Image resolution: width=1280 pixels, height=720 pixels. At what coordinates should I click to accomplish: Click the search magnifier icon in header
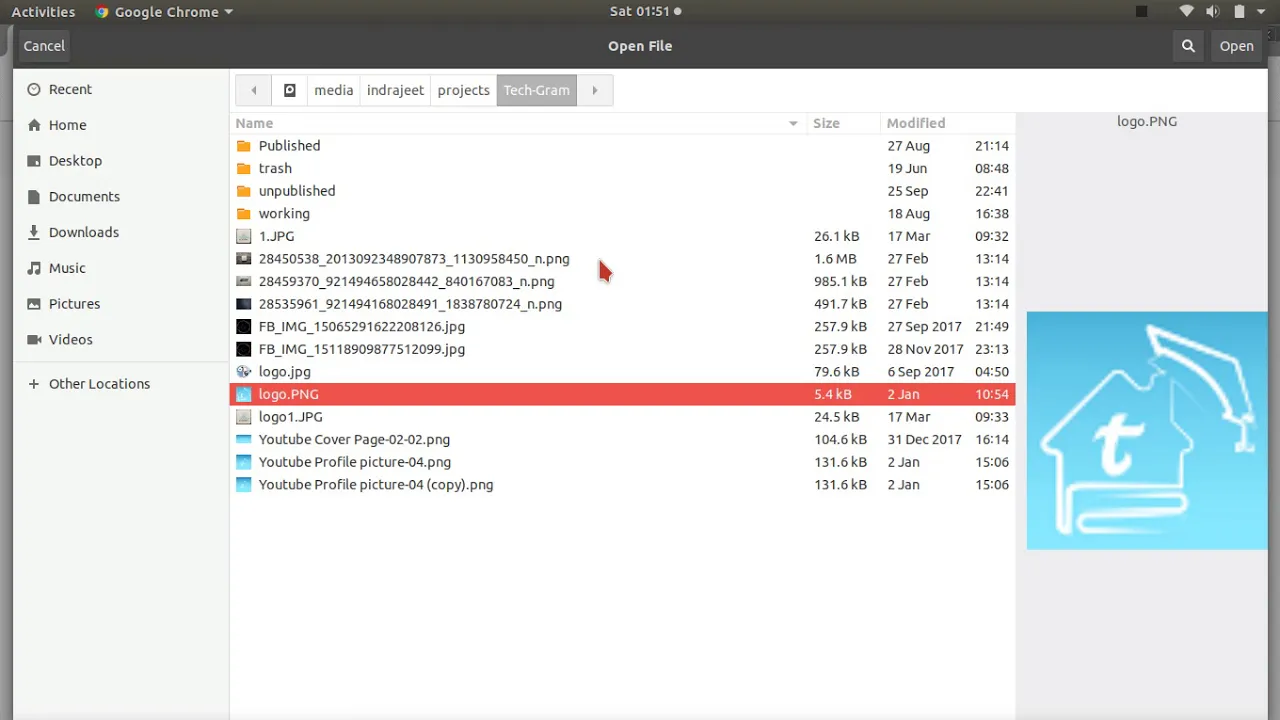click(x=1188, y=46)
